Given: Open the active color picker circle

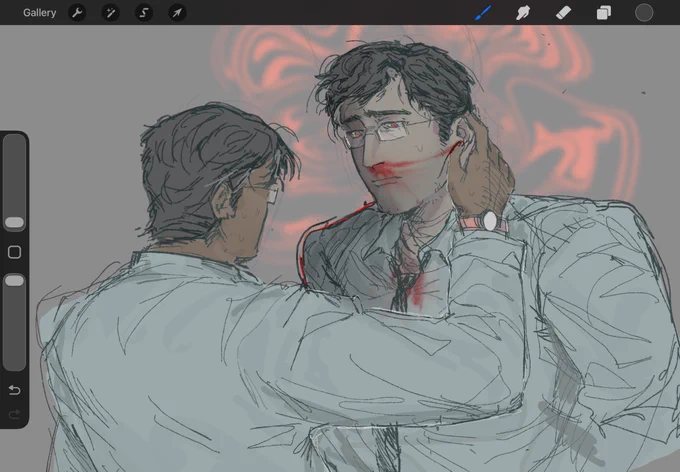Looking at the screenshot, I should tap(644, 13).
